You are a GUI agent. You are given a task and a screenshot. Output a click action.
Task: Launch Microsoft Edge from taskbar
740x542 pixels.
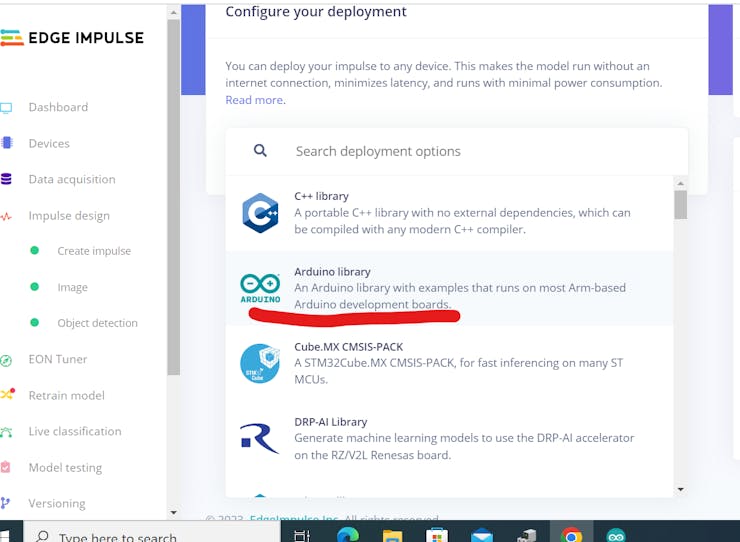coord(348,535)
